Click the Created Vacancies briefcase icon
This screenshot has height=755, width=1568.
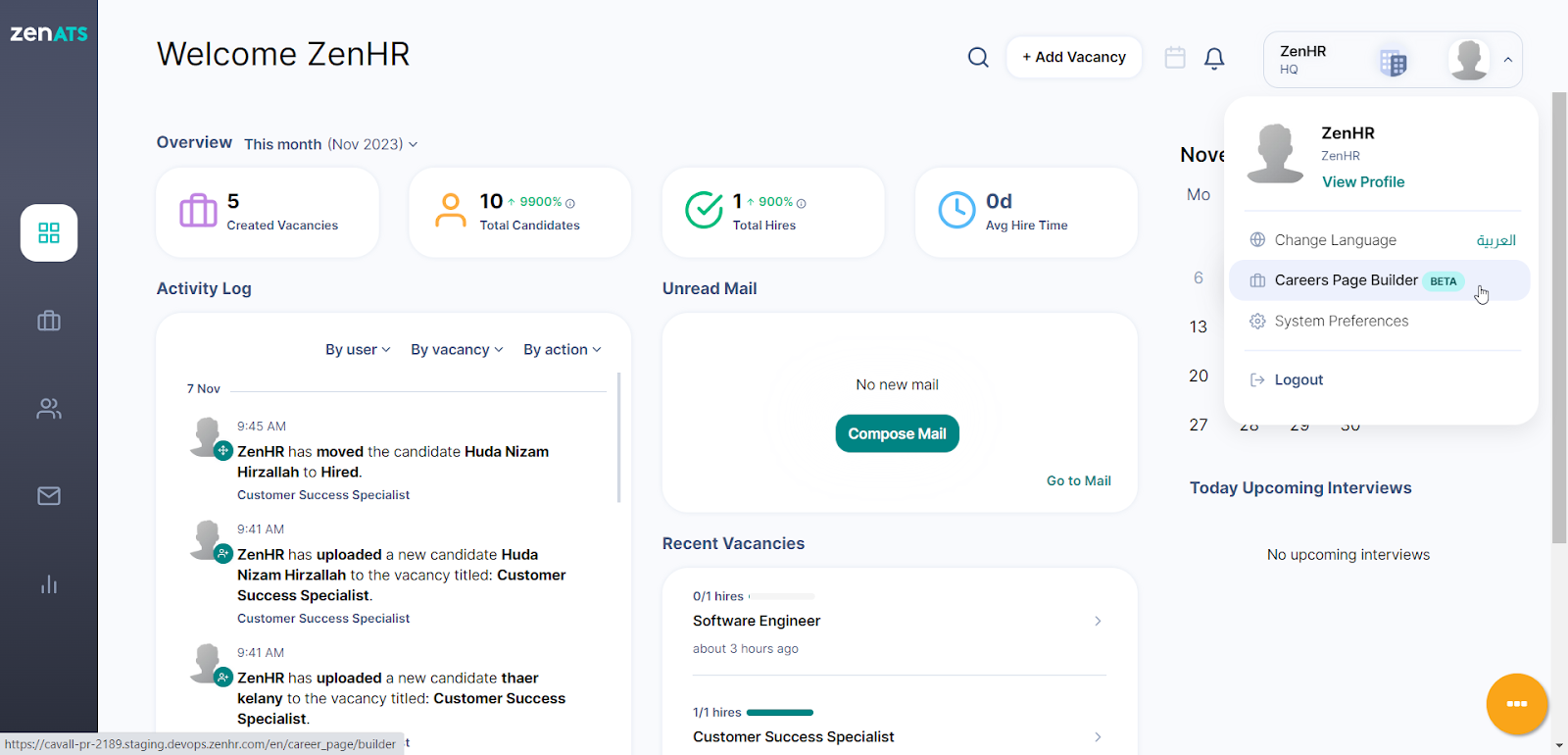pyautogui.click(x=198, y=210)
